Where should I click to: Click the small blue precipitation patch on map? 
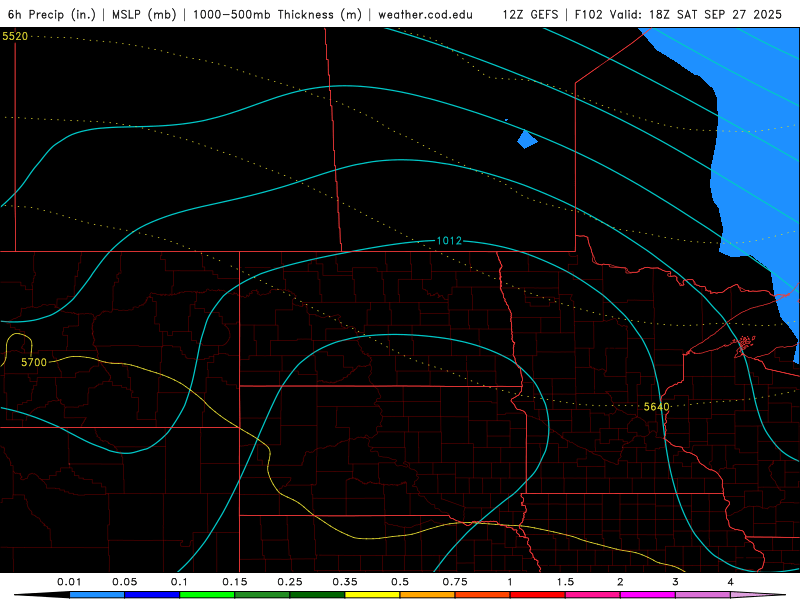527,139
